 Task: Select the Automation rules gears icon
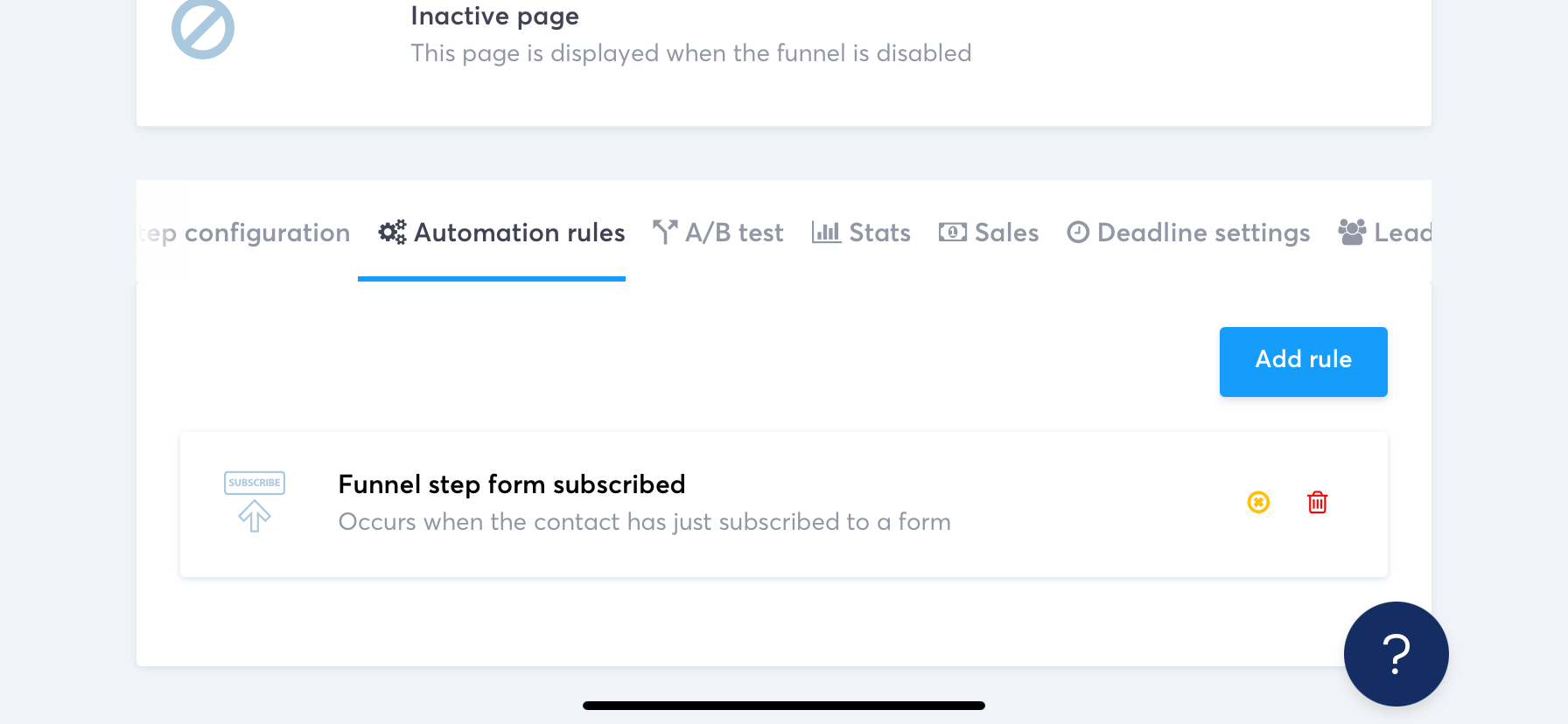click(391, 232)
